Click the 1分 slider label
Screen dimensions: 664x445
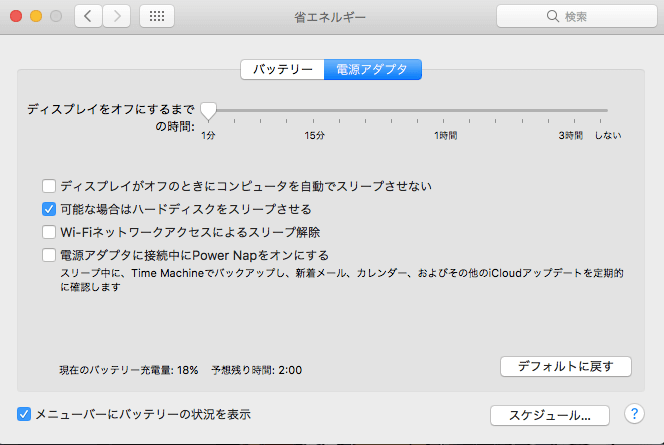(208, 135)
